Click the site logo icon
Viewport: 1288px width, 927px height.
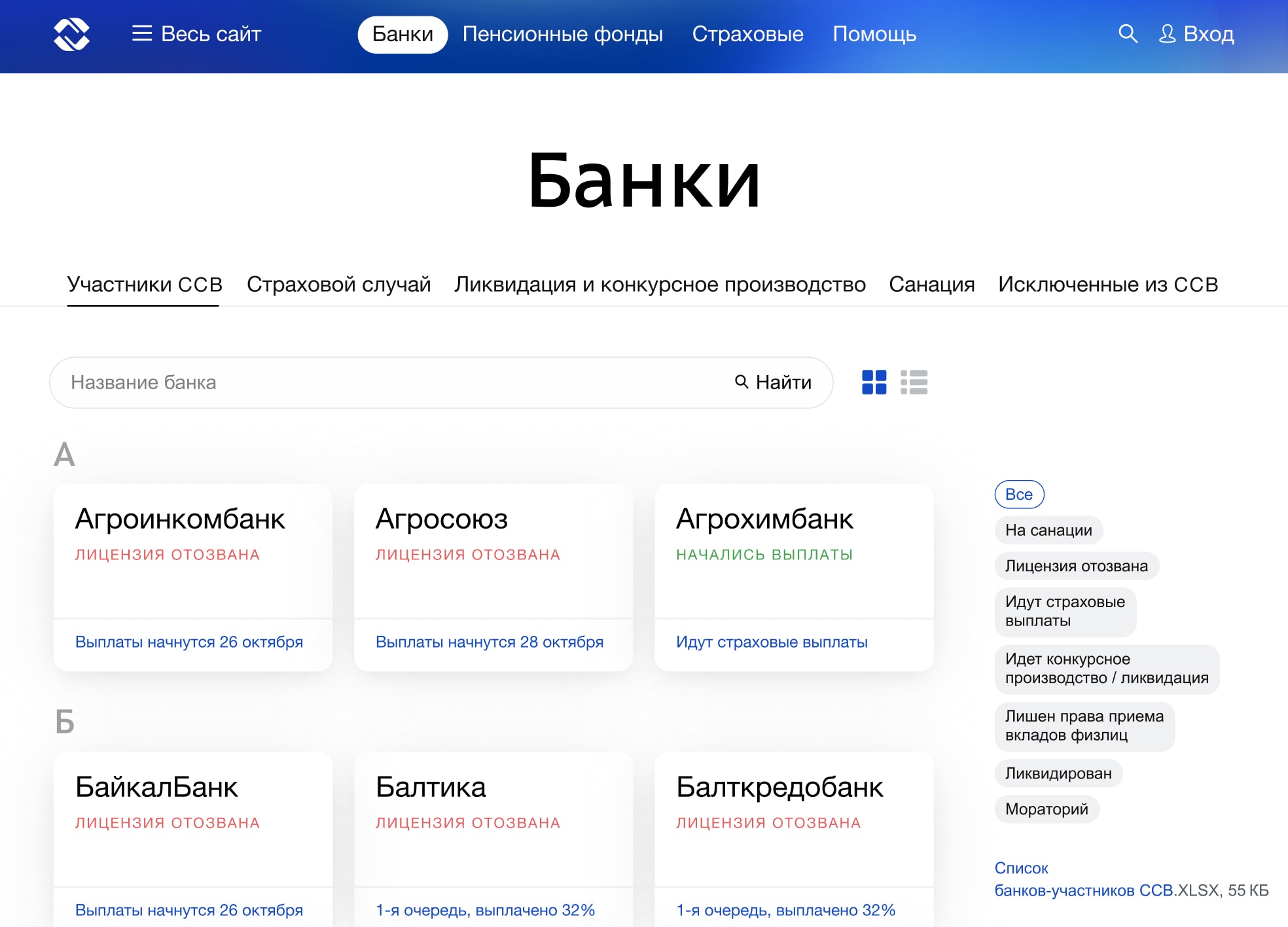71,34
